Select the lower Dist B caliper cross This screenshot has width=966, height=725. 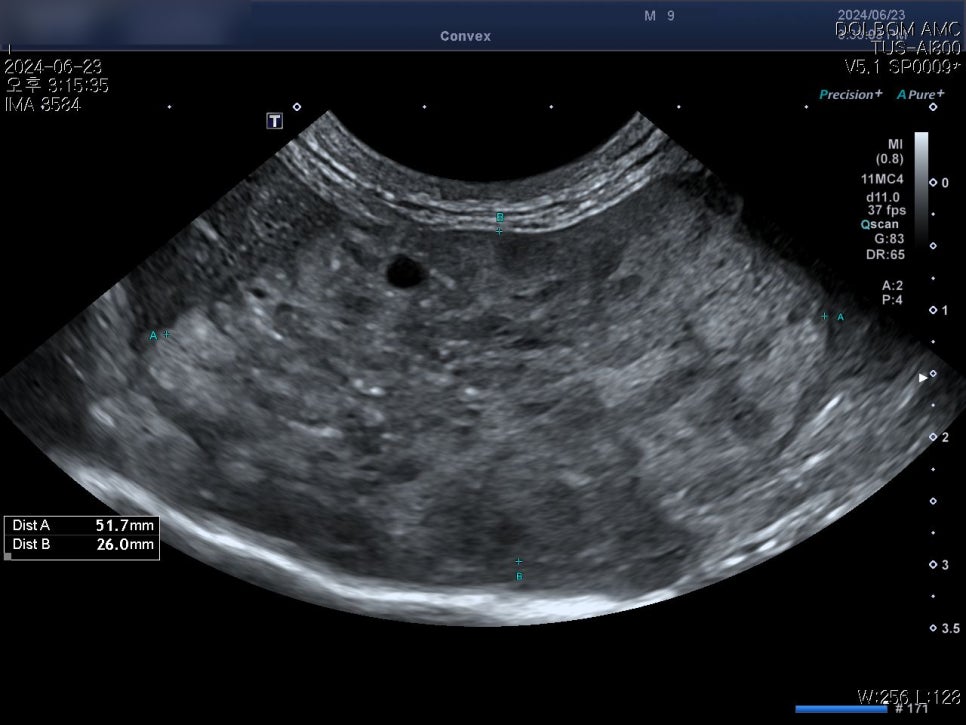pos(519,561)
